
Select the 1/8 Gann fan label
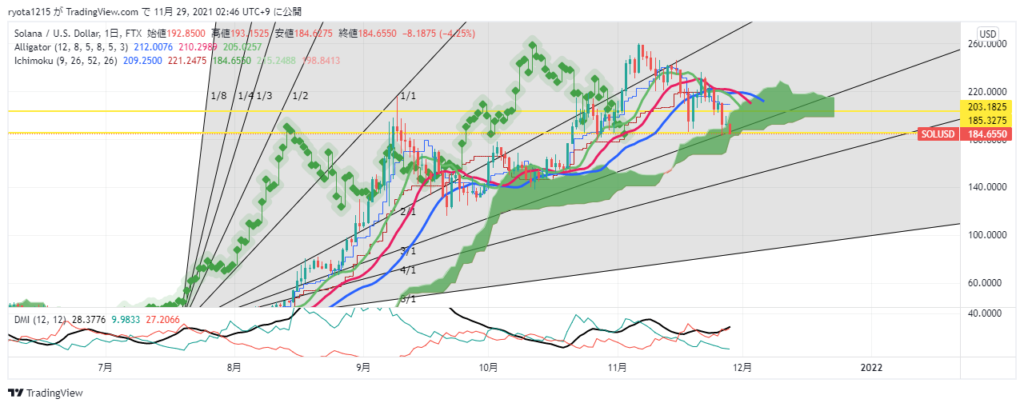click(x=219, y=95)
